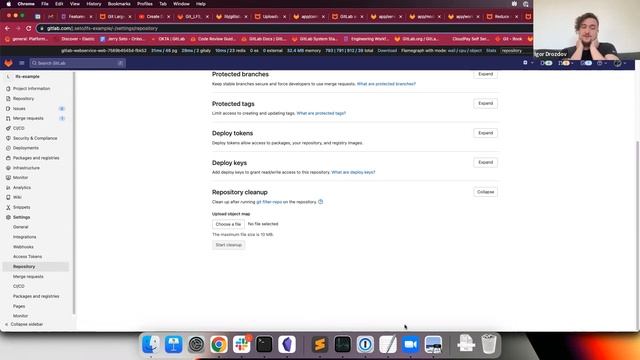The height and width of the screenshot is (360, 640).
Task: Select Access Tokens under Settings
Action: coord(27,257)
